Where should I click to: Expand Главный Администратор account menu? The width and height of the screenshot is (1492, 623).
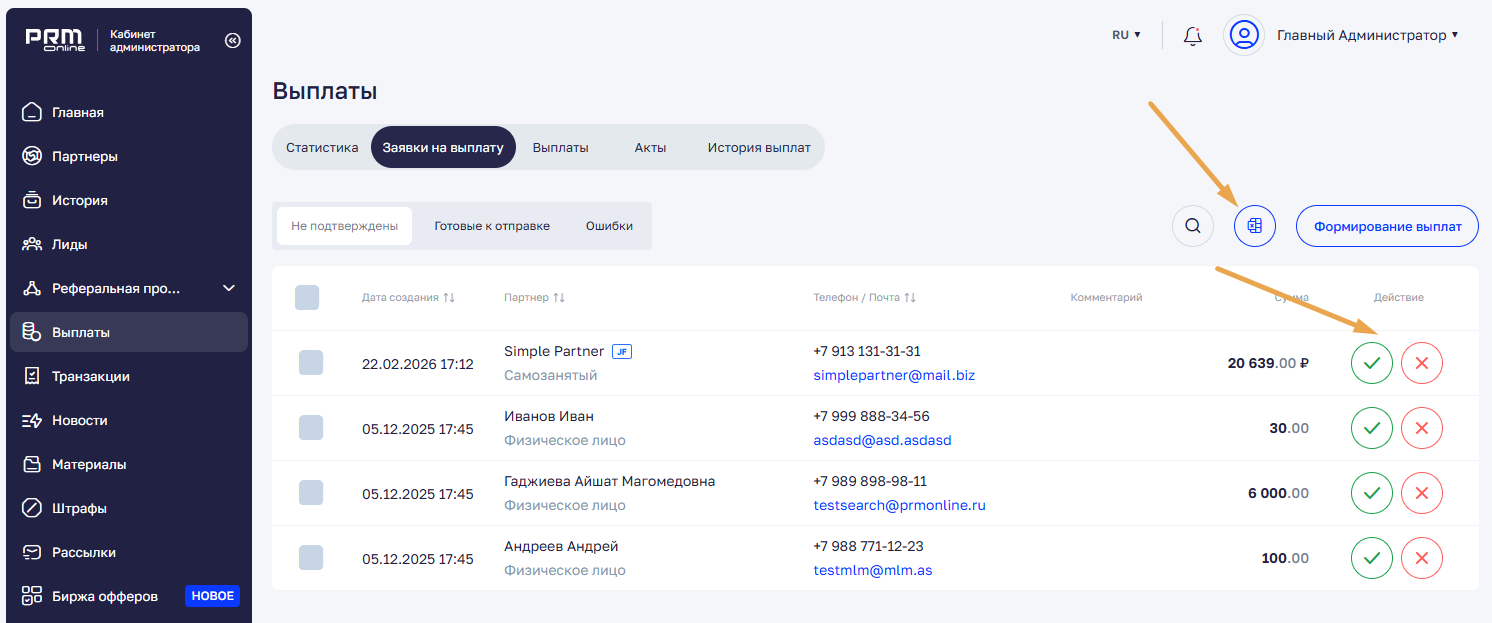[1366, 35]
